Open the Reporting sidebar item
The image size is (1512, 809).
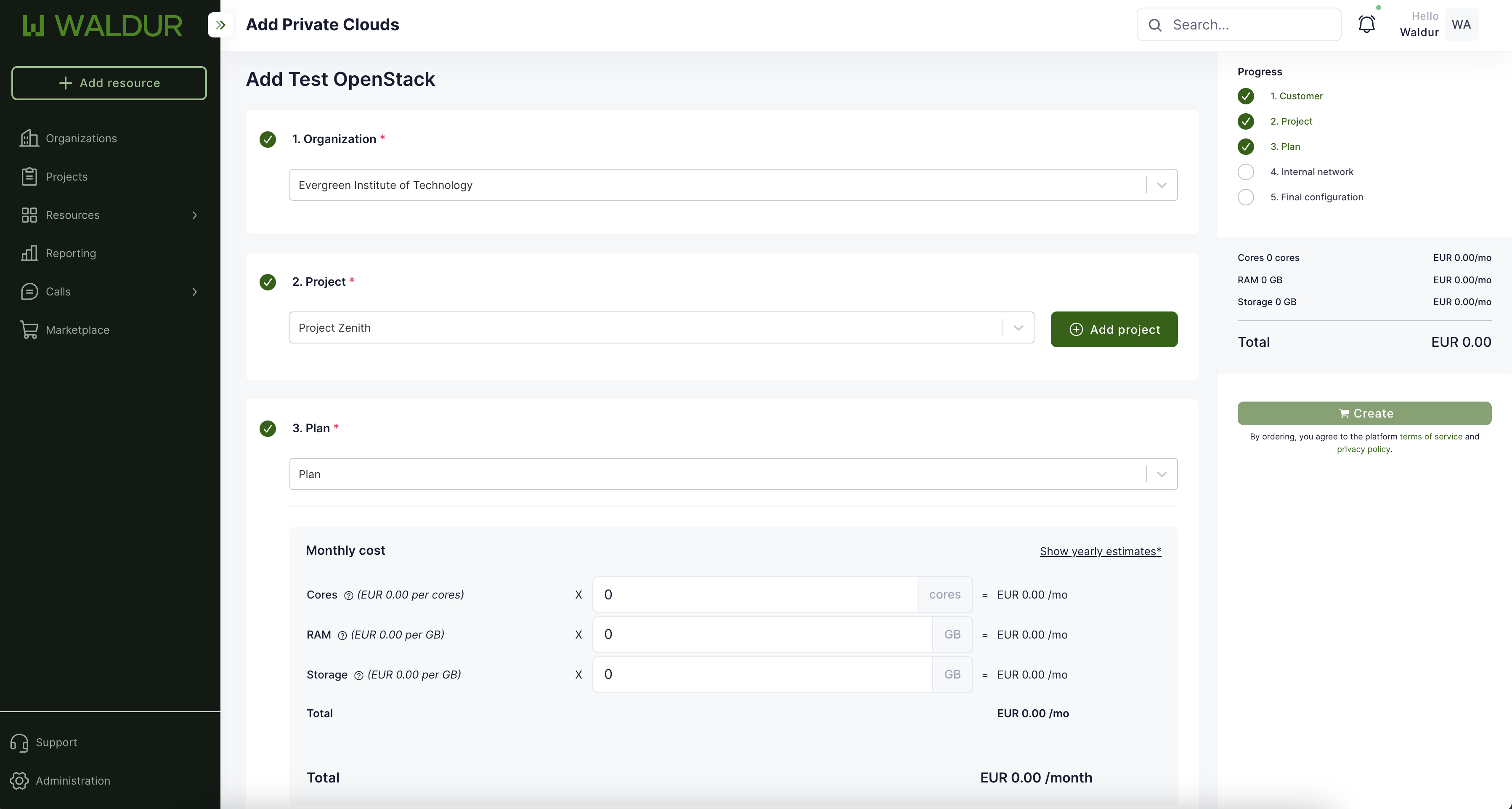[x=70, y=253]
